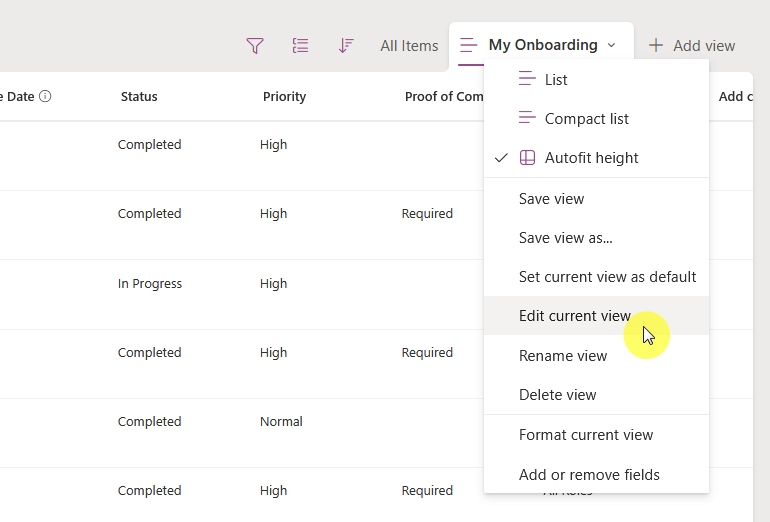Click the In Progress status cell
This screenshot has height=522, width=770.
(150, 284)
